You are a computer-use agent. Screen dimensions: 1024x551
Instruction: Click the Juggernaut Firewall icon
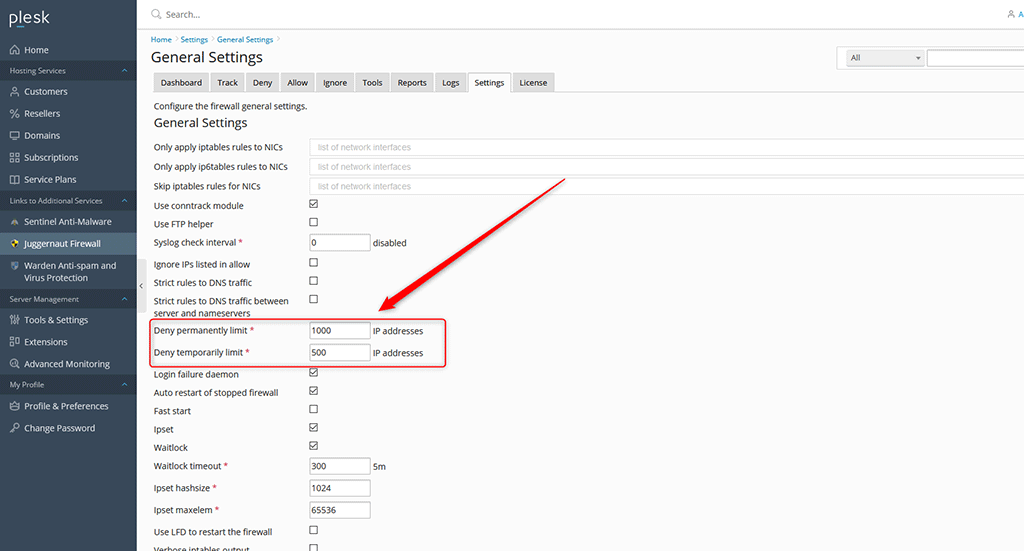point(14,244)
